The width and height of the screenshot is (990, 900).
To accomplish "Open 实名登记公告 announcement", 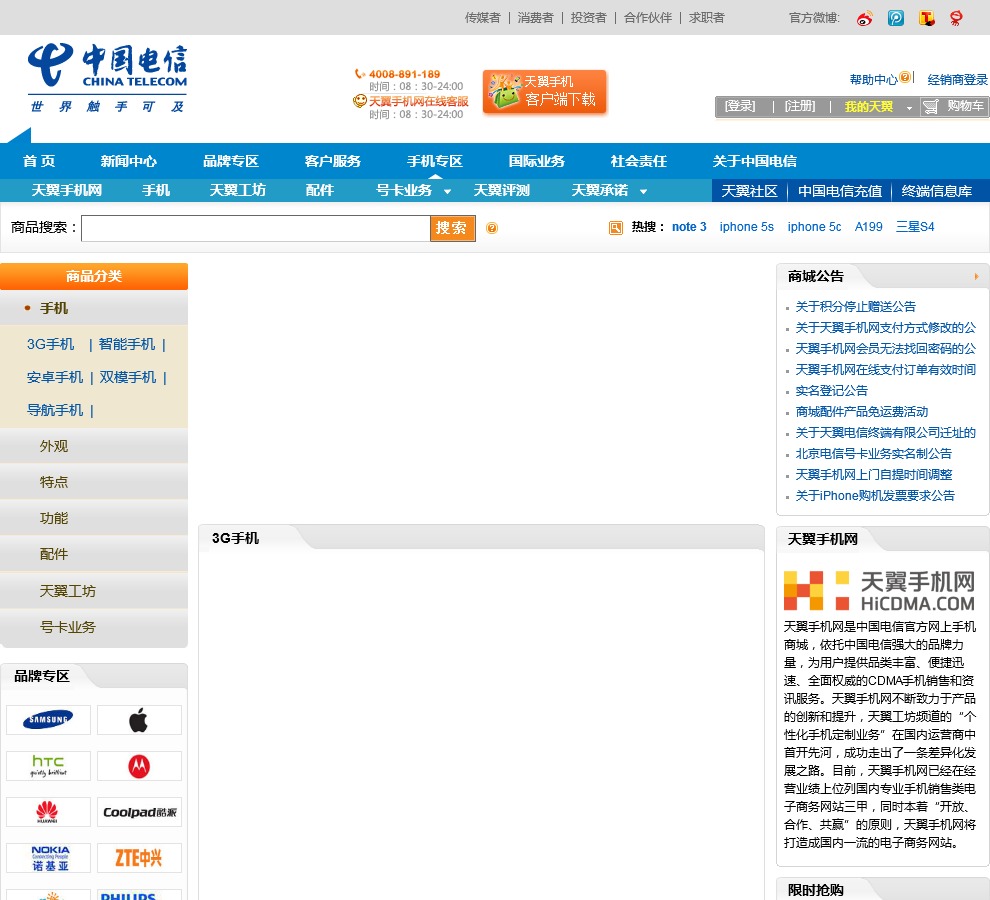I will coord(832,391).
